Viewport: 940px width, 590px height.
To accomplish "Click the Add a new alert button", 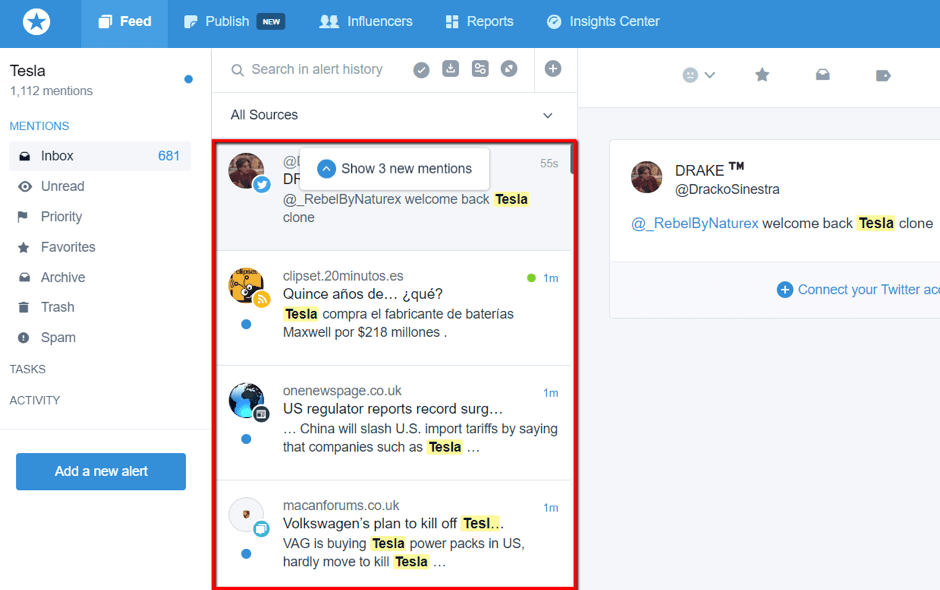I will click(101, 471).
